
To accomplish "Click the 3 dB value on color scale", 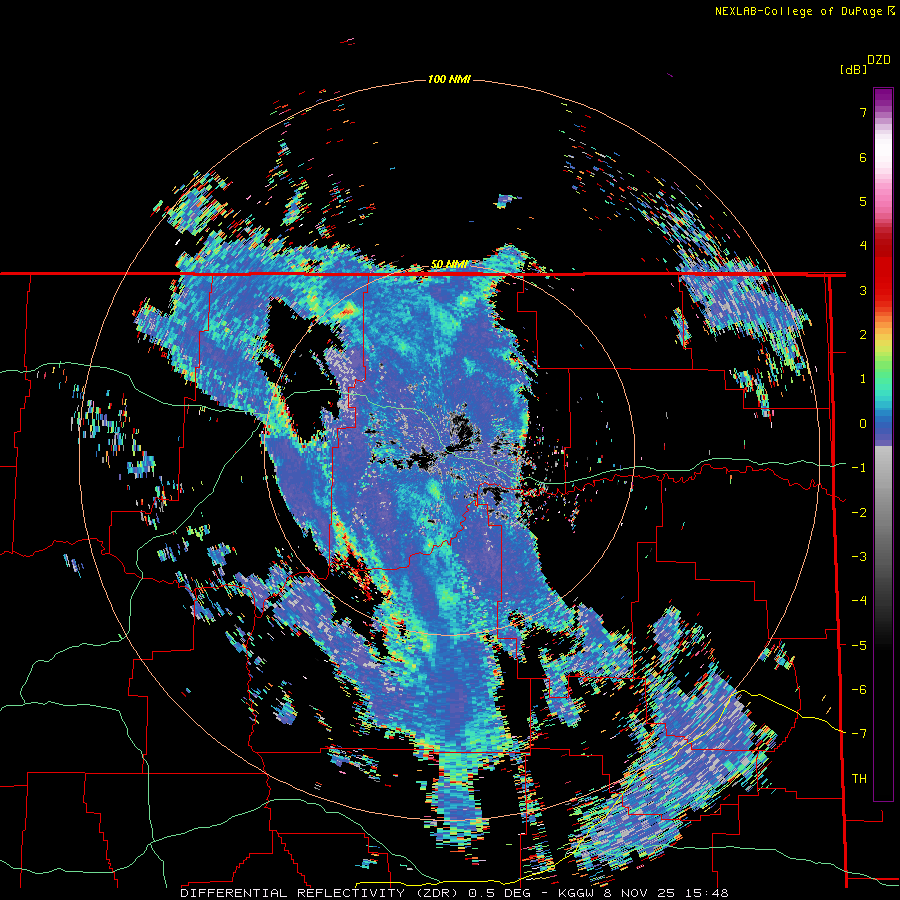I will (863, 290).
